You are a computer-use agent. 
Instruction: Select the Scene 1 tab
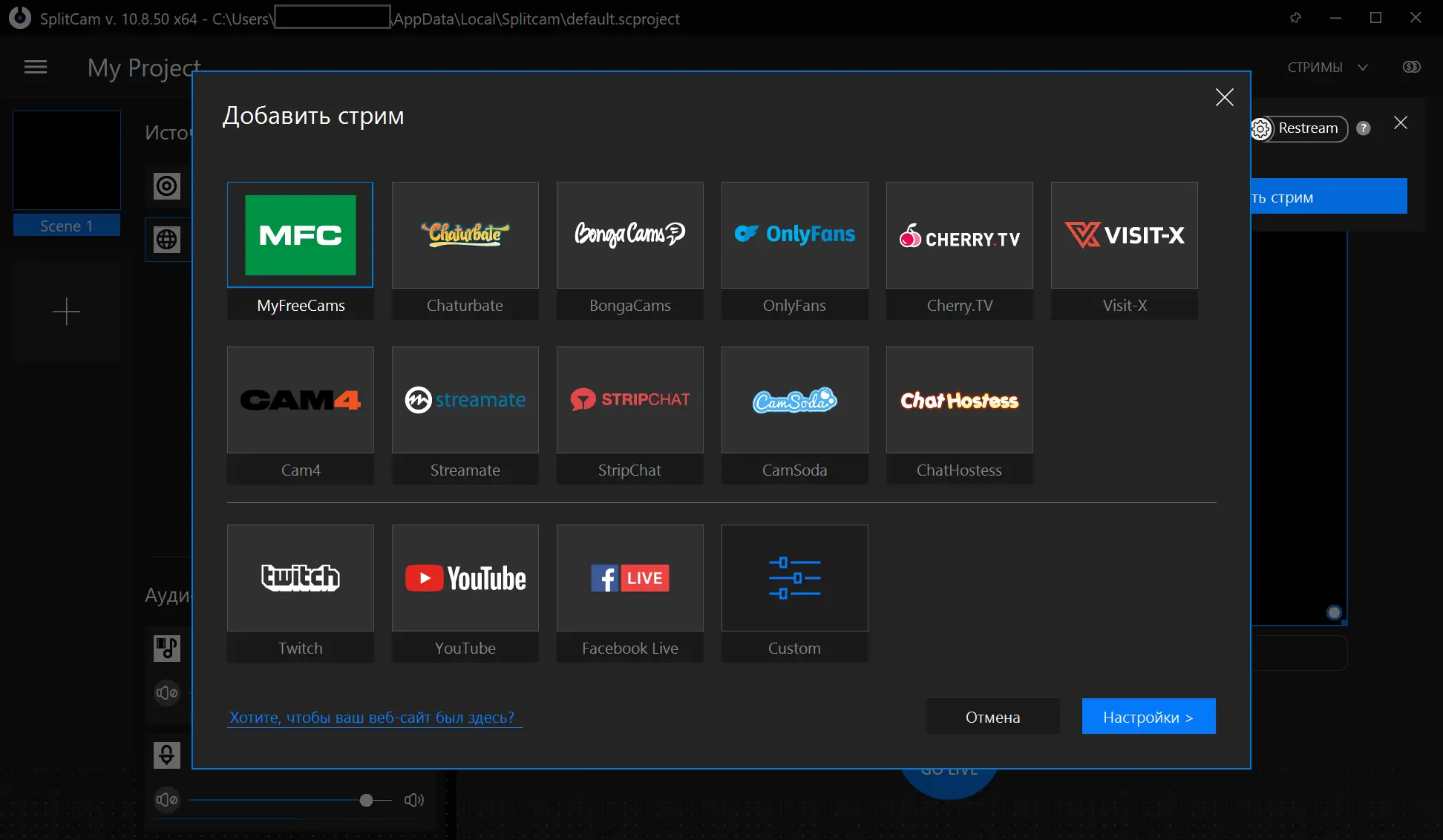(x=66, y=226)
